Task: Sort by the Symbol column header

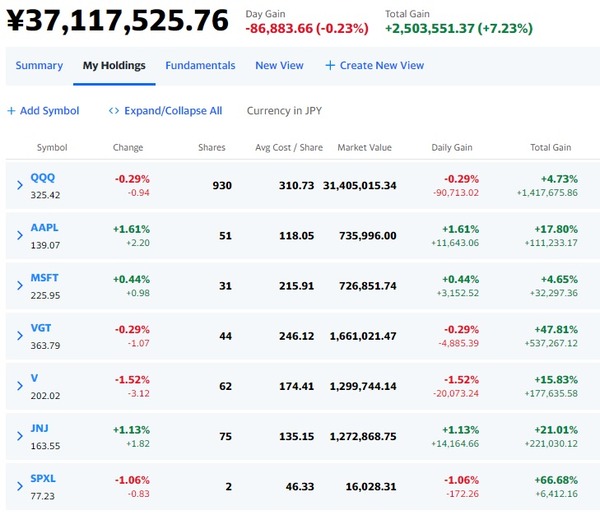Action: pyautogui.click(x=52, y=147)
